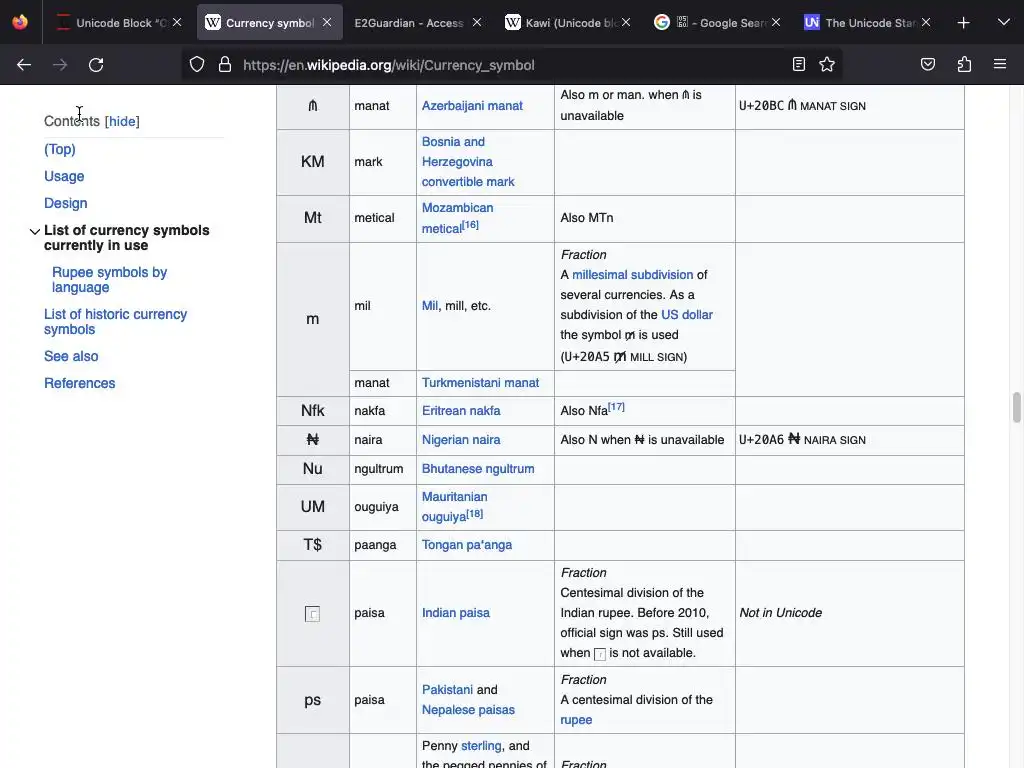Collapse the 'List of currency symbols' section
The image size is (1024, 768).
click(35, 232)
